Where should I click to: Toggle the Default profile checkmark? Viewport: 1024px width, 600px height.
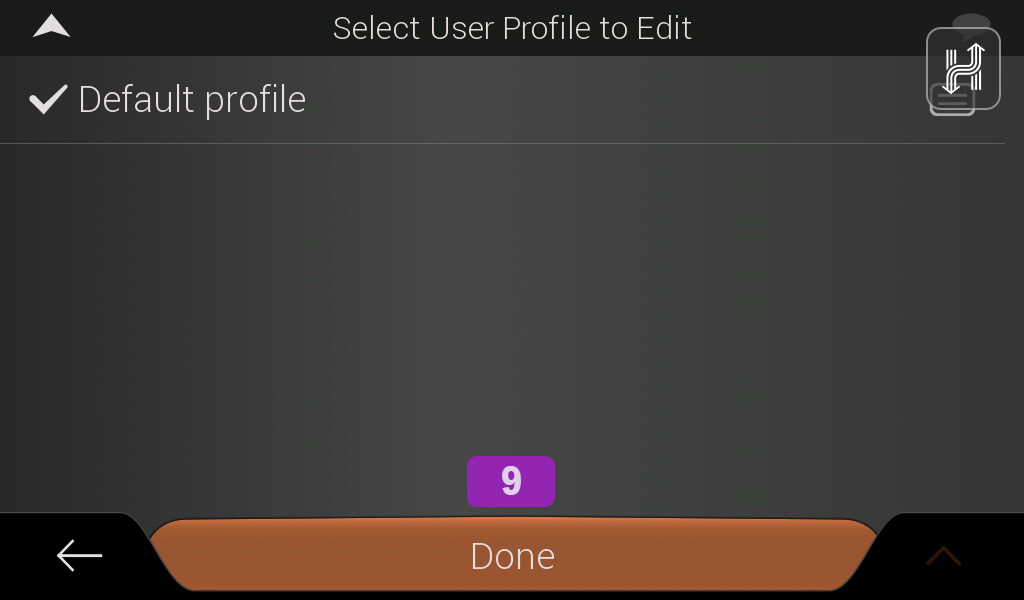click(x=48, y=99)
